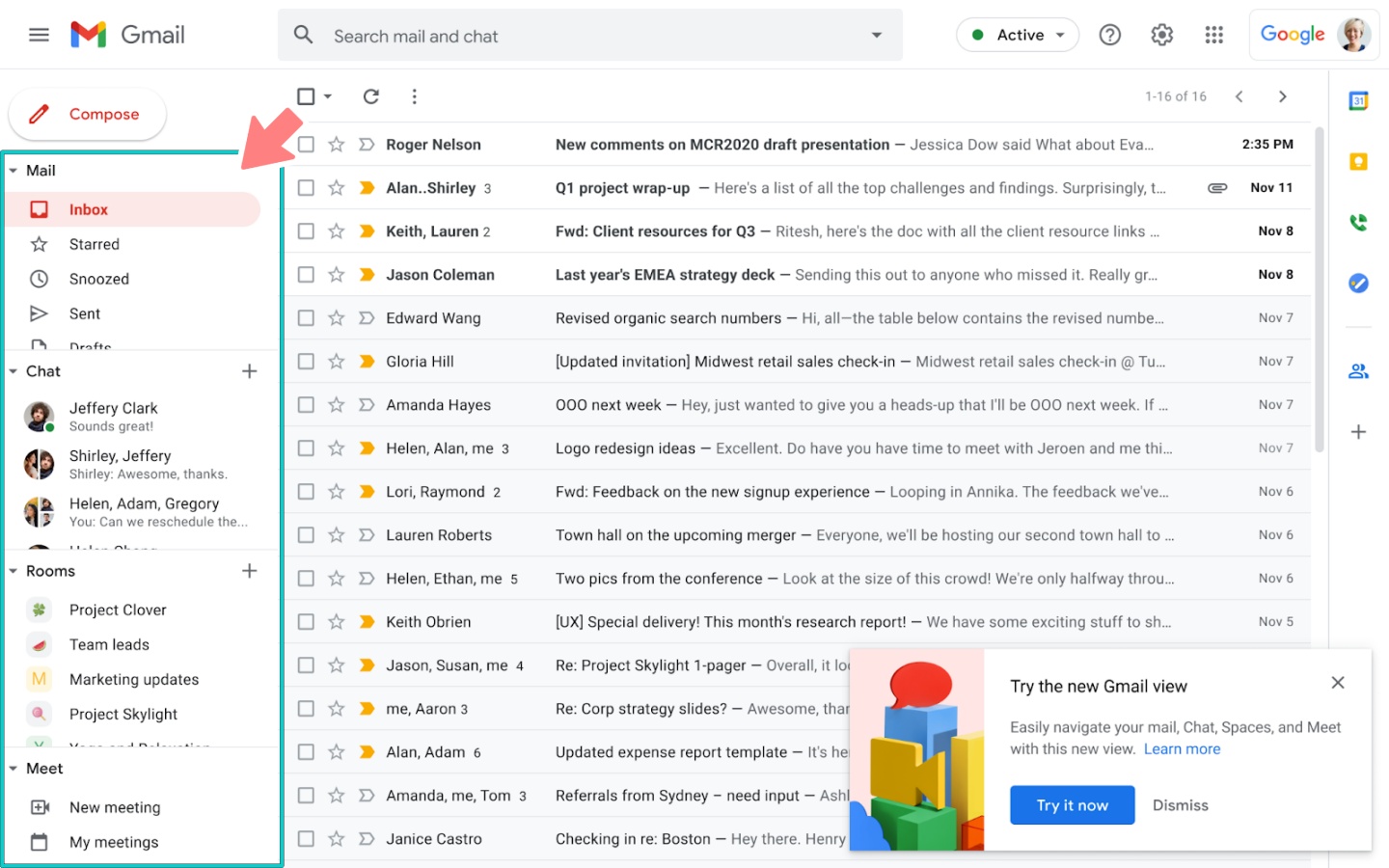Click the search magnifier icon
Screen dimensions: 1389x868
tap(304, 35)
